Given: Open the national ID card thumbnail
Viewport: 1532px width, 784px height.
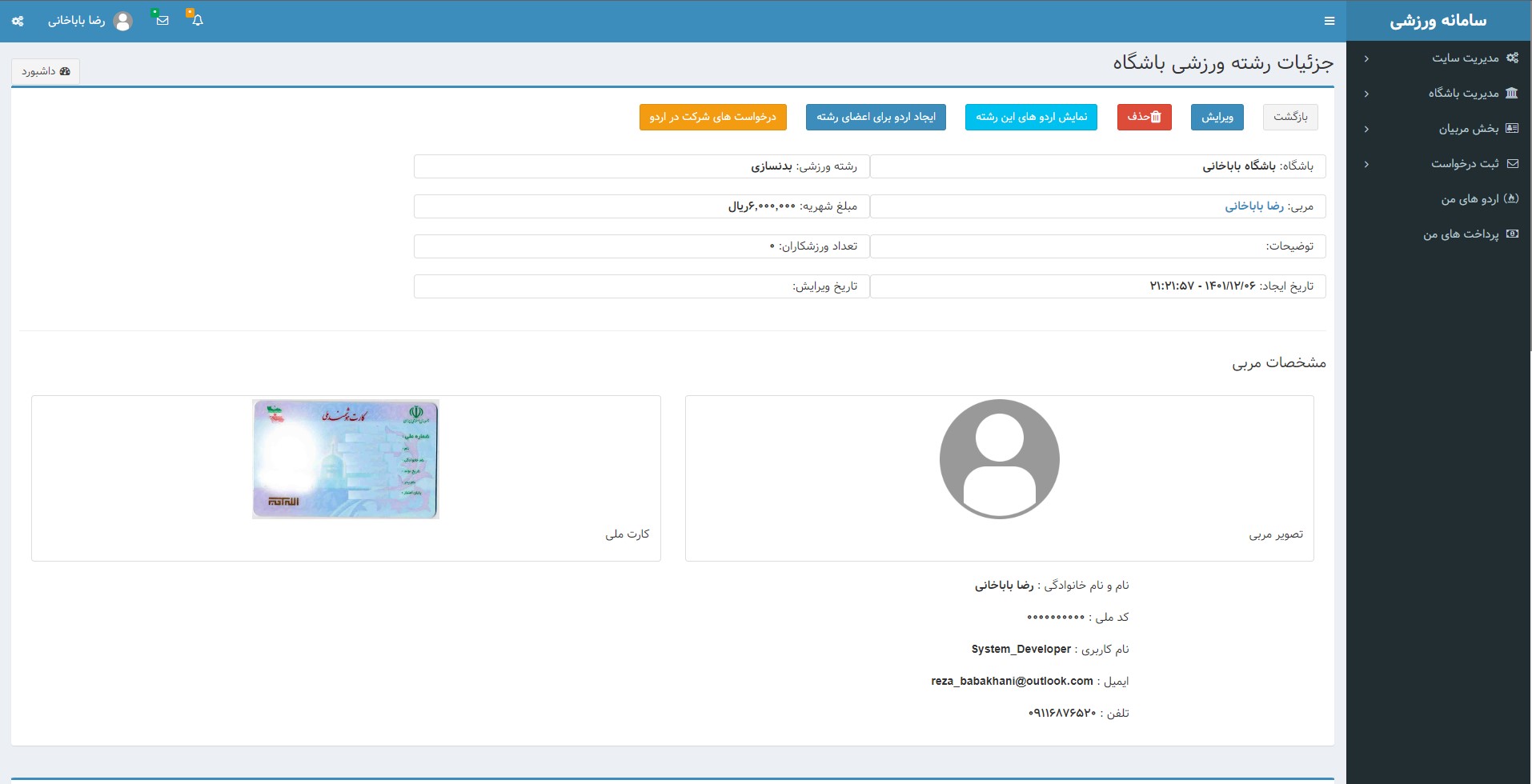Looking at the screenshot, I should pyautogui.click(x=346, y=459).
